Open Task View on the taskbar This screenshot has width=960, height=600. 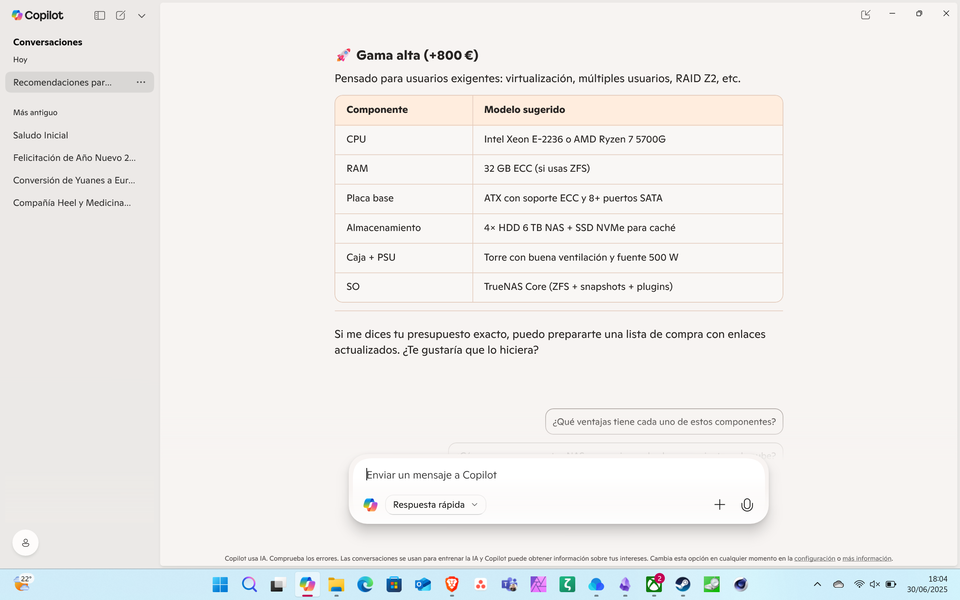278,585
